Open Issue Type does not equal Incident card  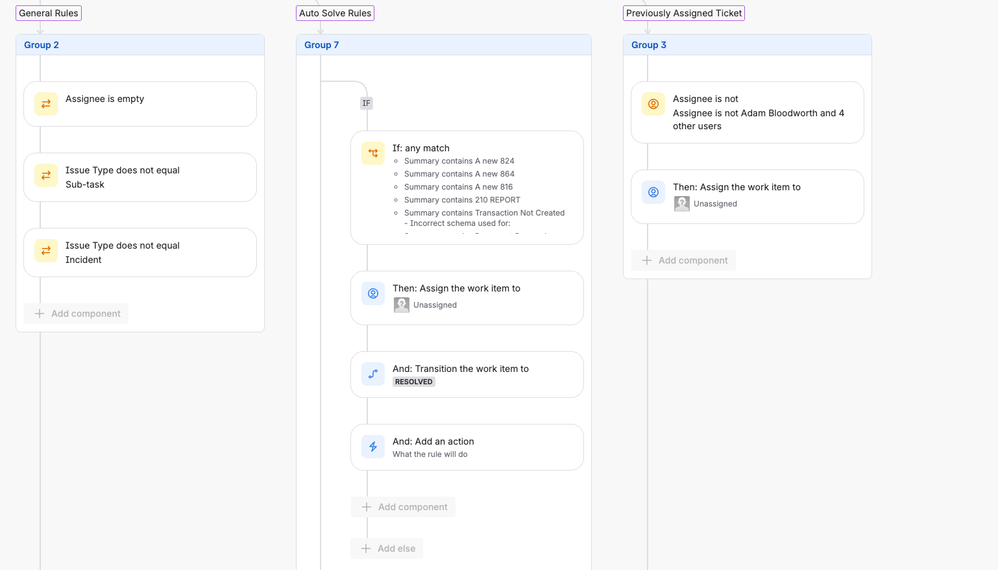140,253
